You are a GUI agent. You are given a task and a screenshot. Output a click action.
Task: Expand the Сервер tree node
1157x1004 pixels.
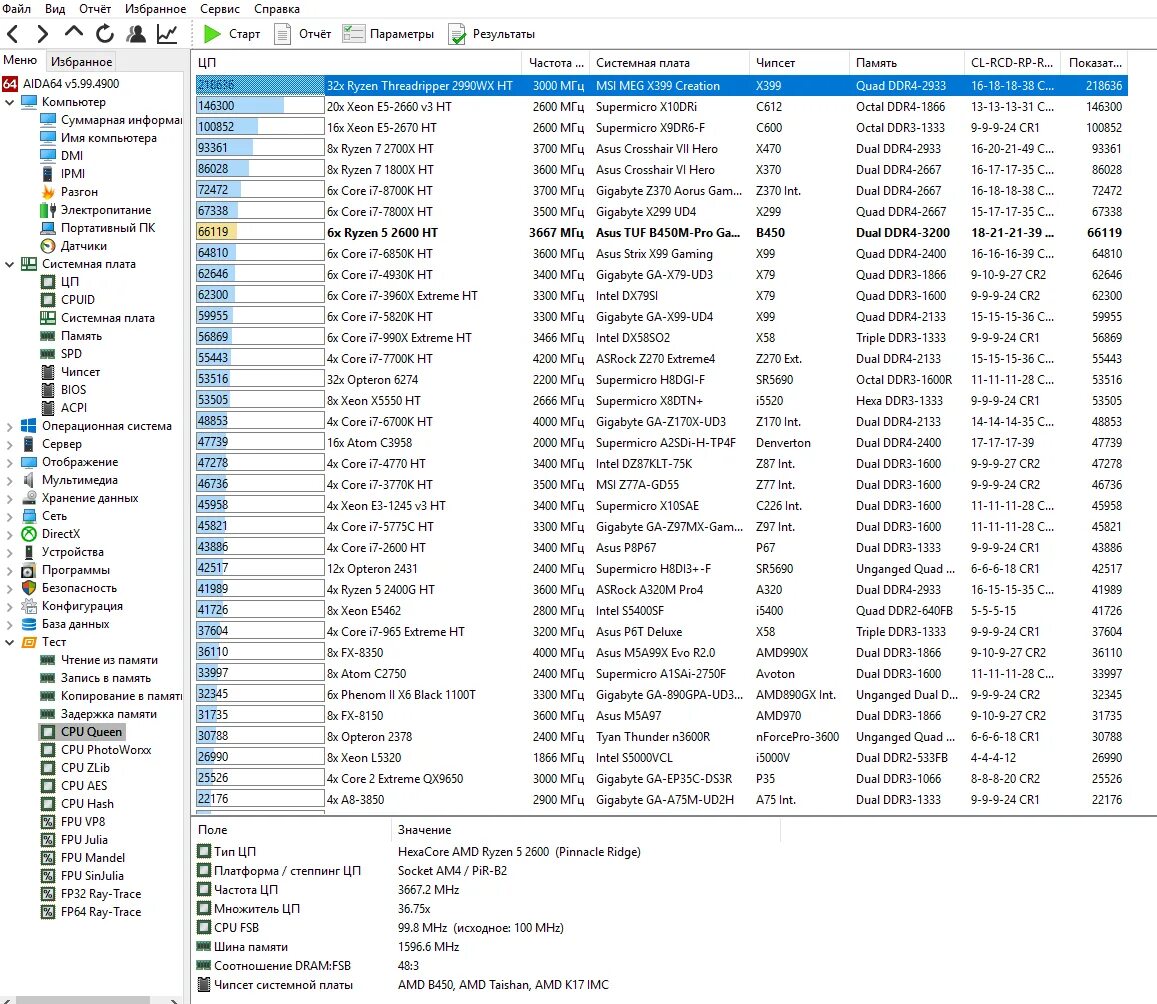click(x=10, y=444)
